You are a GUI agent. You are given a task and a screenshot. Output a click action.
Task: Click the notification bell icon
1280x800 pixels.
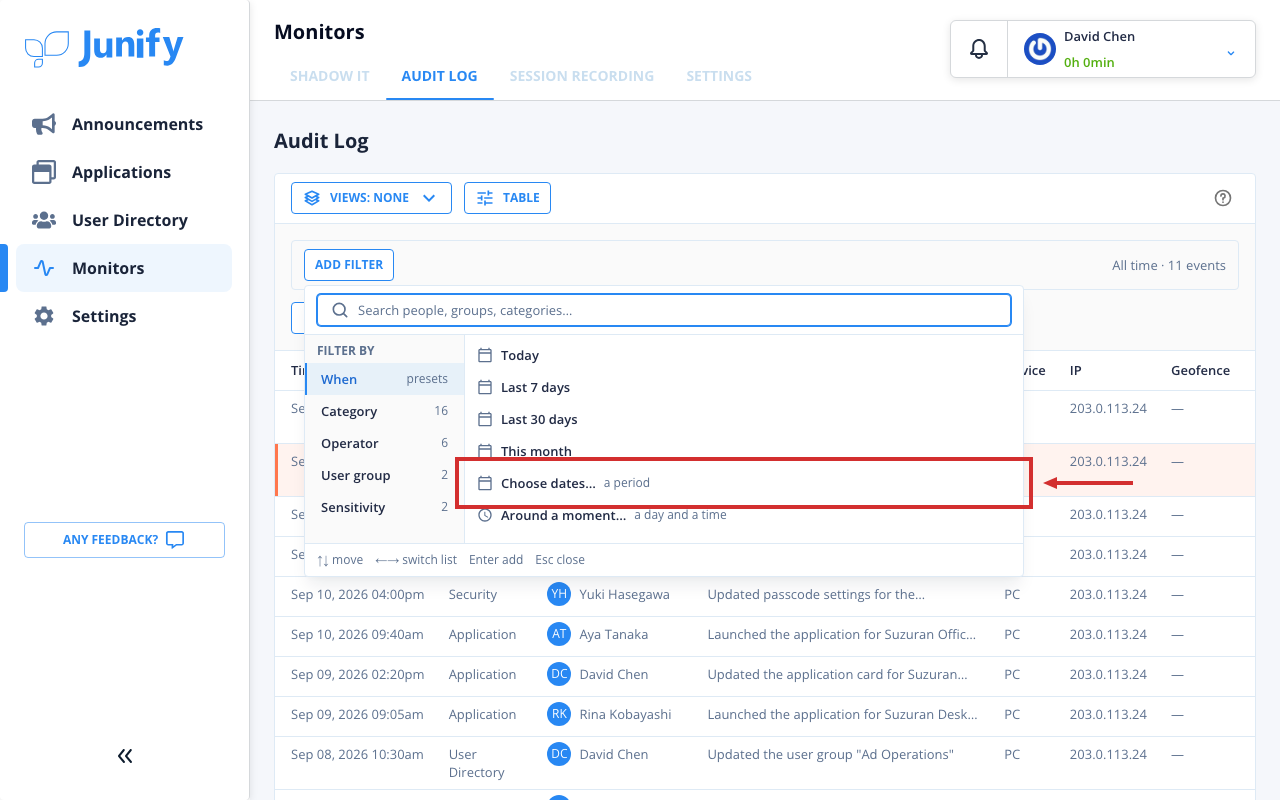[979, 49]
